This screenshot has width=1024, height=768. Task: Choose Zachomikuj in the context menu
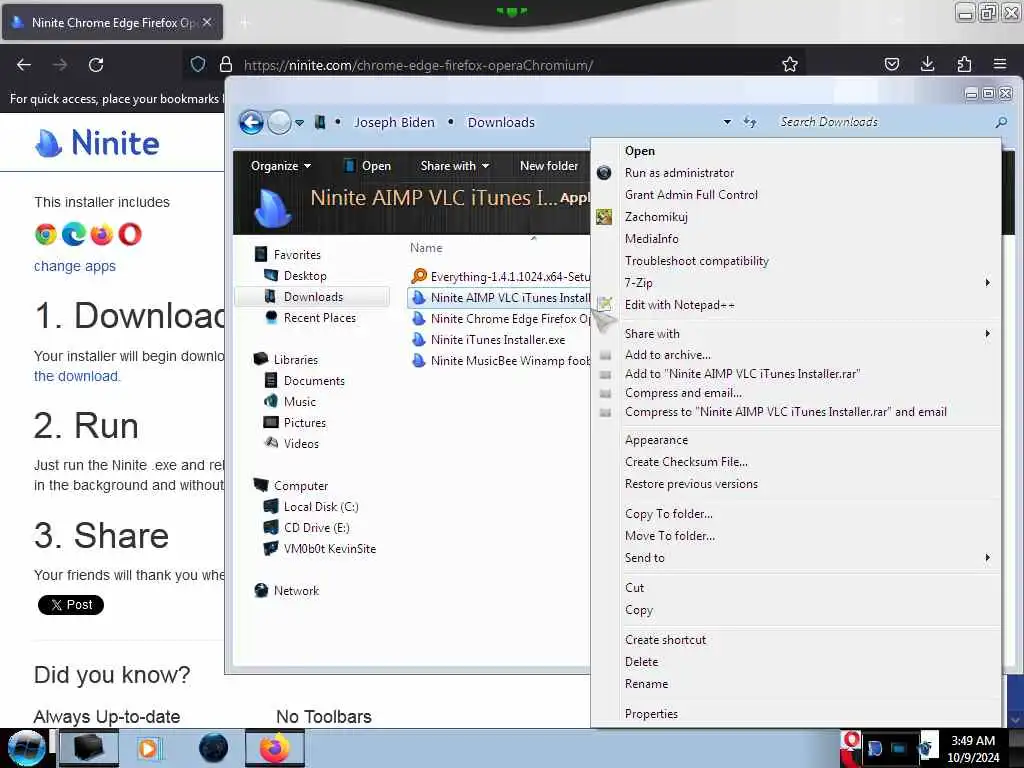[656, 216]
